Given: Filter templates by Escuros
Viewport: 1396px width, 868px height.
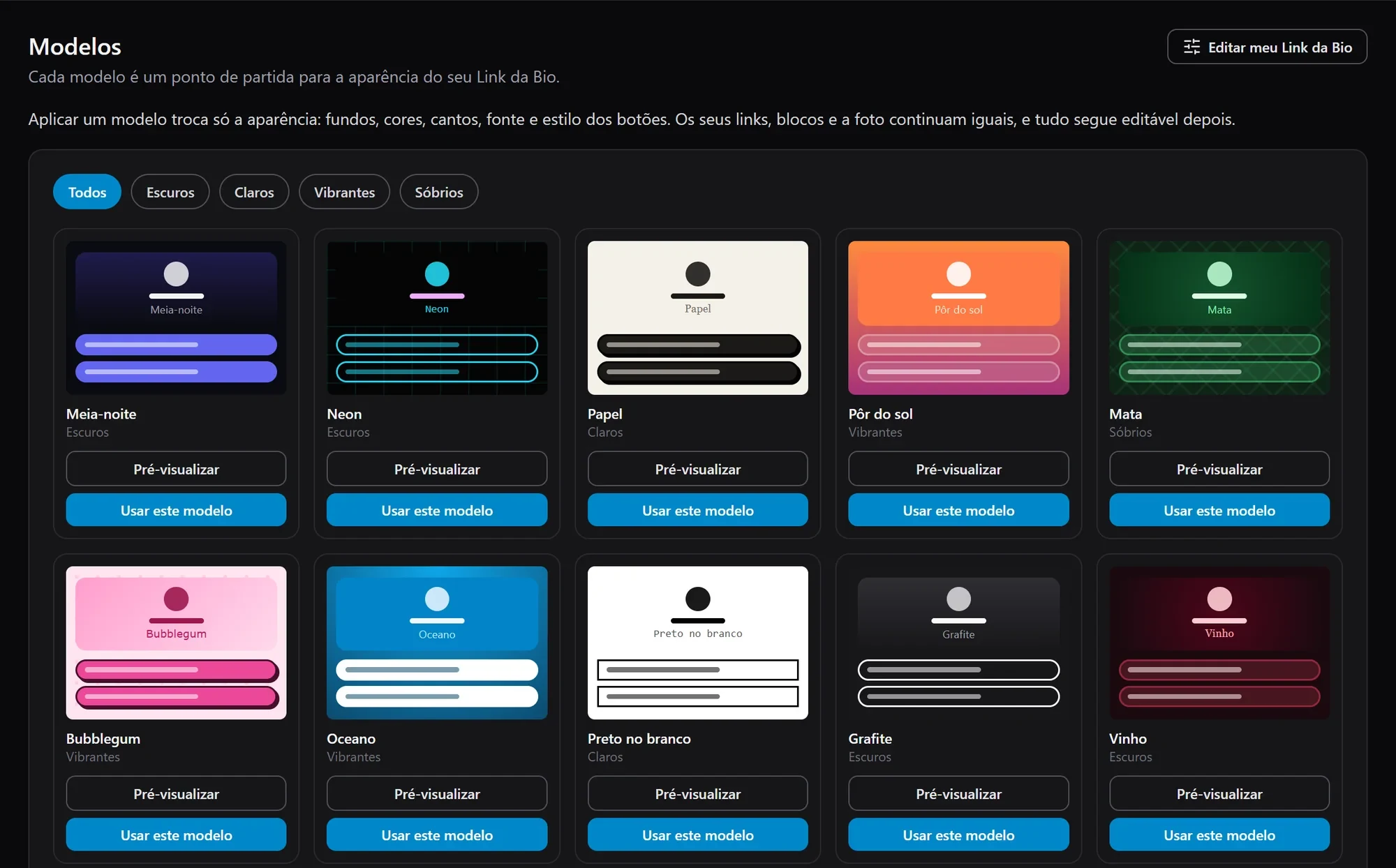Looking at the screenshot, I should point(170,192).
